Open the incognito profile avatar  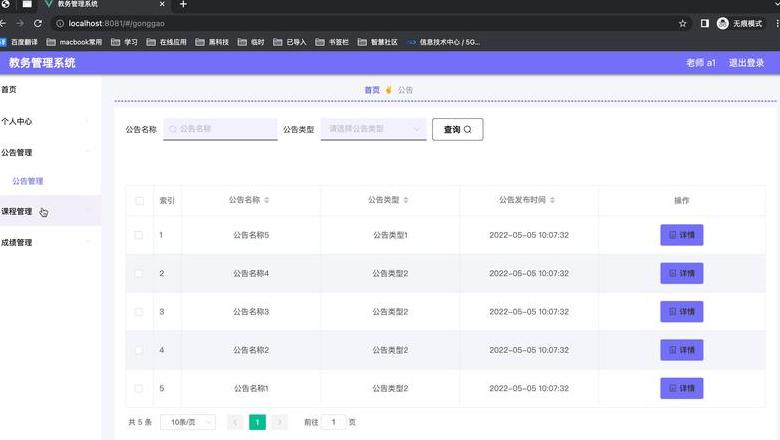(x=723, y=23)
